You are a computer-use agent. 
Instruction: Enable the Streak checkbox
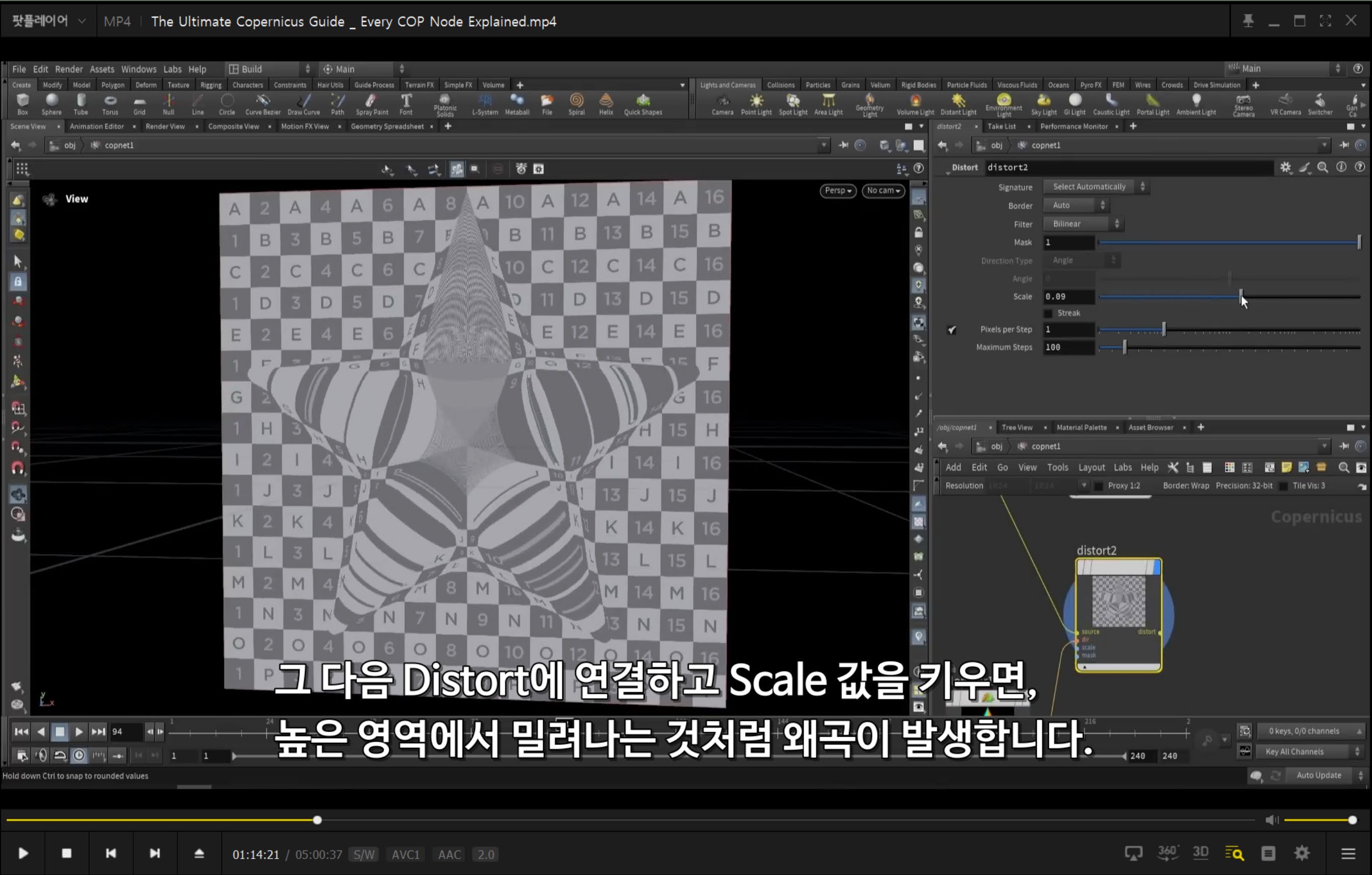[1049, 313]
